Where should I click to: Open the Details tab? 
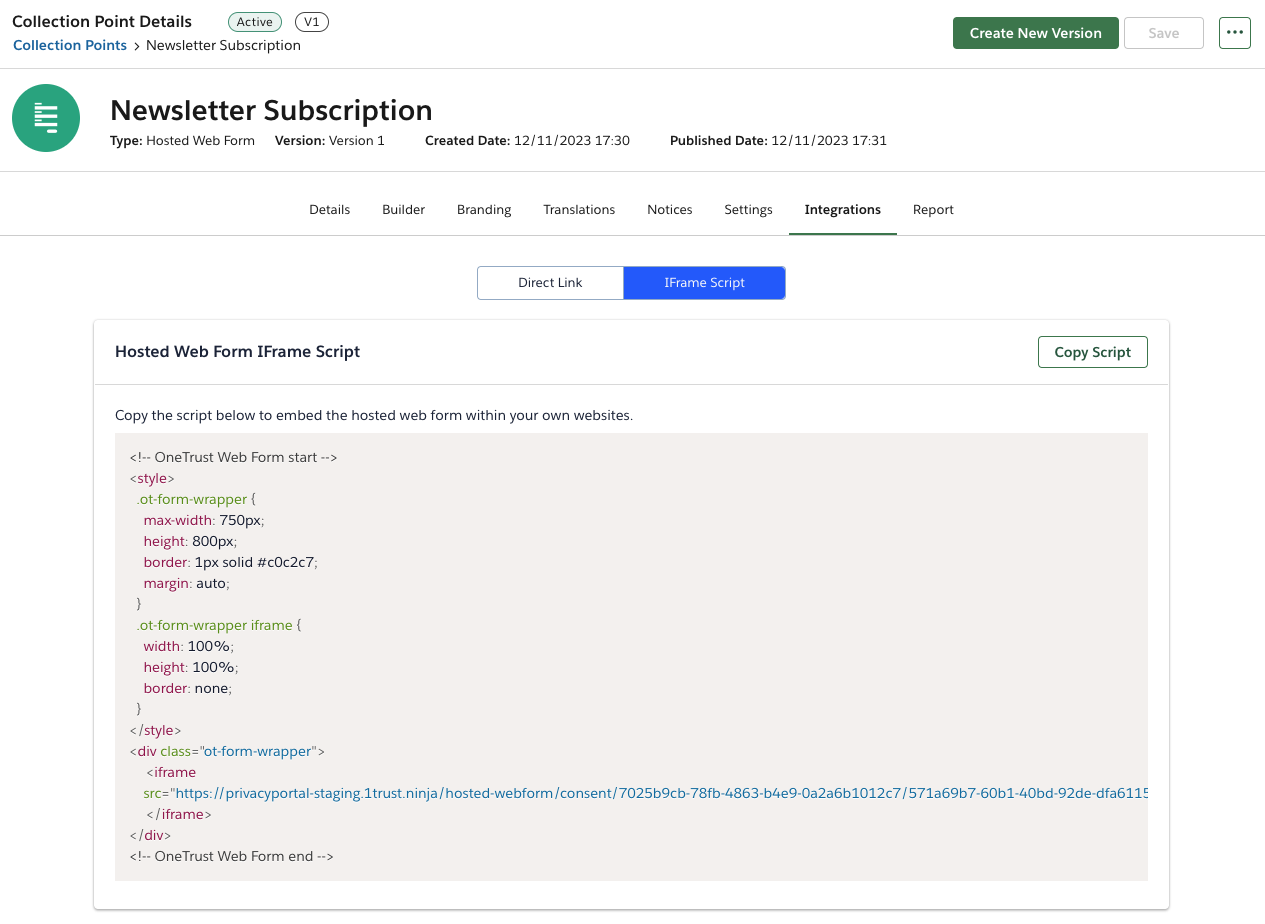[x=329, y=209]
